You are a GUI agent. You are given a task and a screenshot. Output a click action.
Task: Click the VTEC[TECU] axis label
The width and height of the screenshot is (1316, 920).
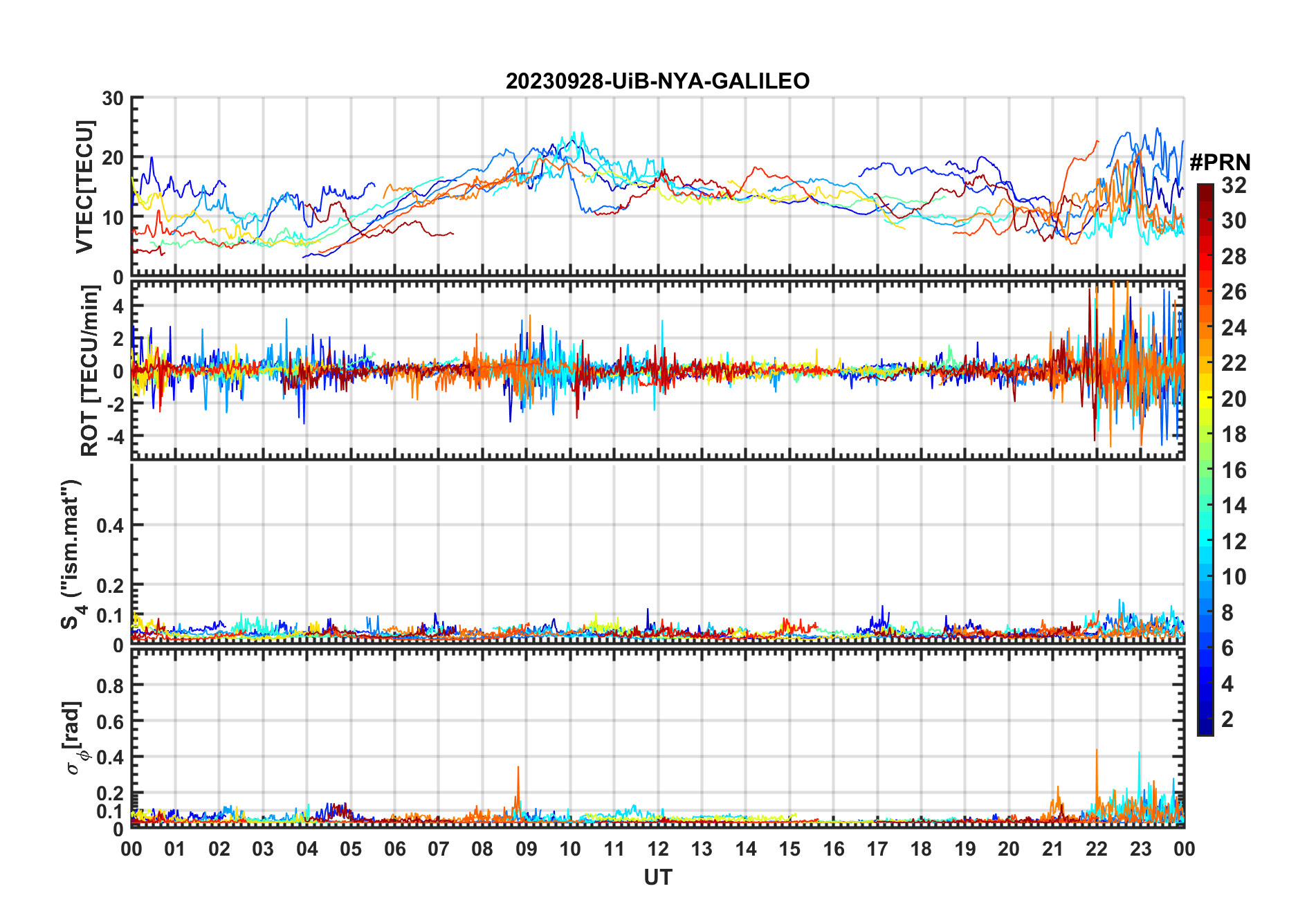click(84, 187)
